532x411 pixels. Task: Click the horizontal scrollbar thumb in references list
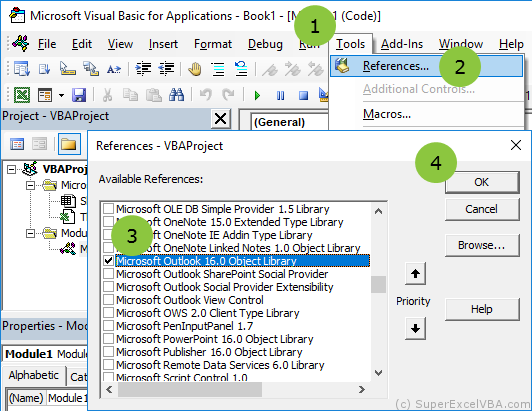click(190, 389)
